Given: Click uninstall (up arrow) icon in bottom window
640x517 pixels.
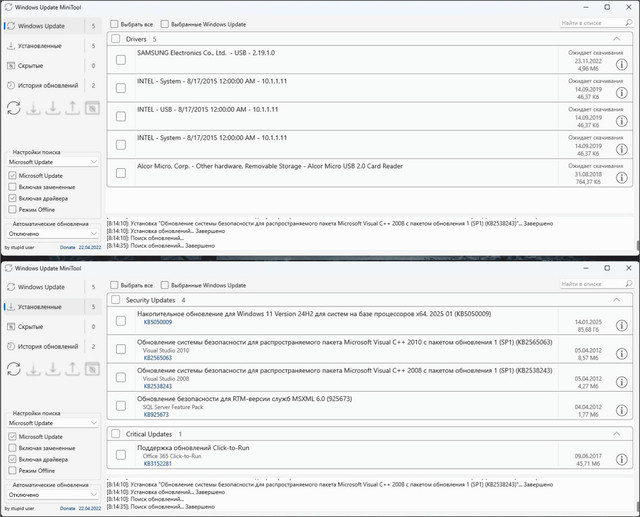Looking at the screenshot, I should [72, 369].
